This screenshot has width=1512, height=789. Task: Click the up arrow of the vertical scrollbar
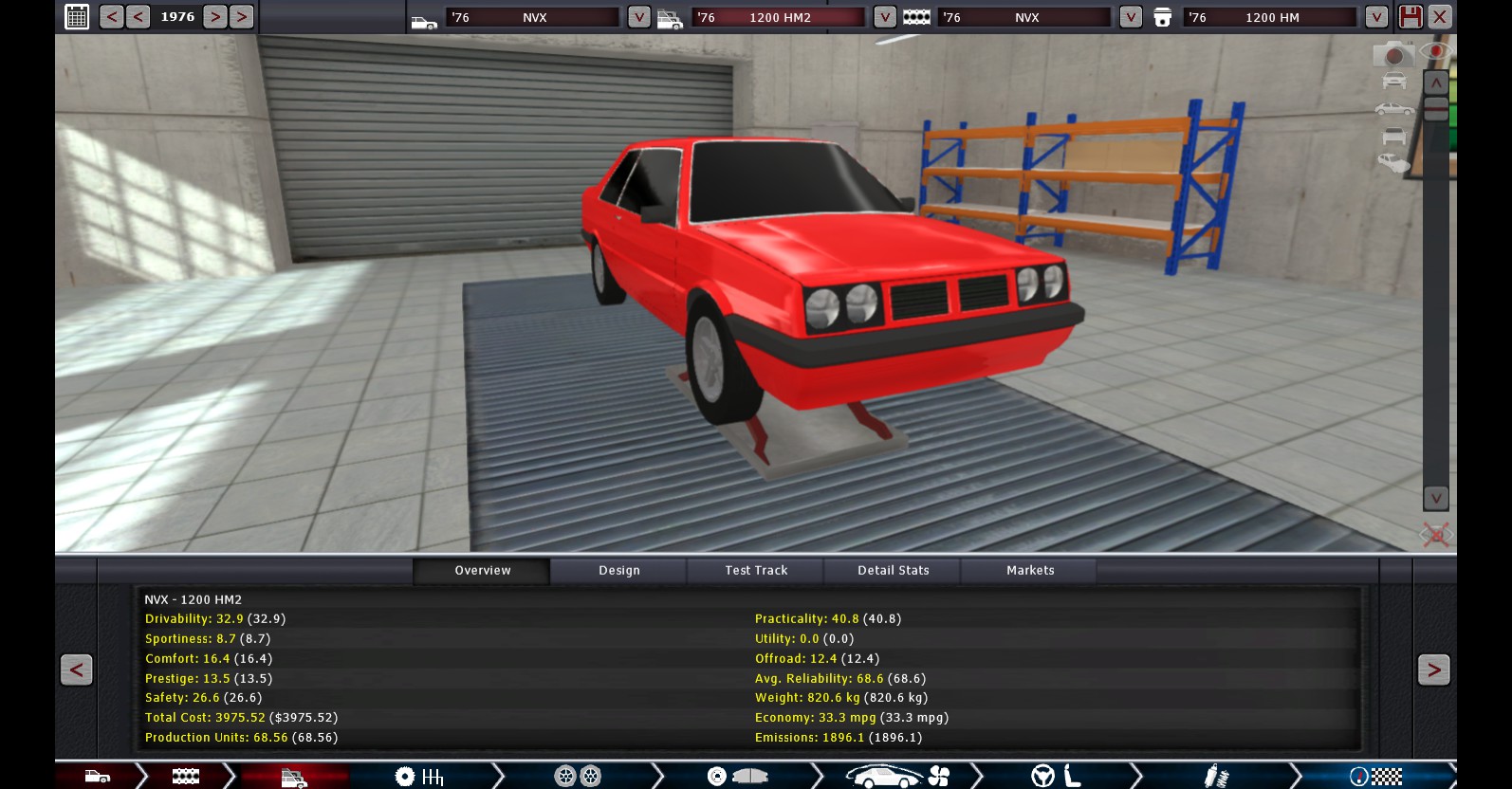1436,83
